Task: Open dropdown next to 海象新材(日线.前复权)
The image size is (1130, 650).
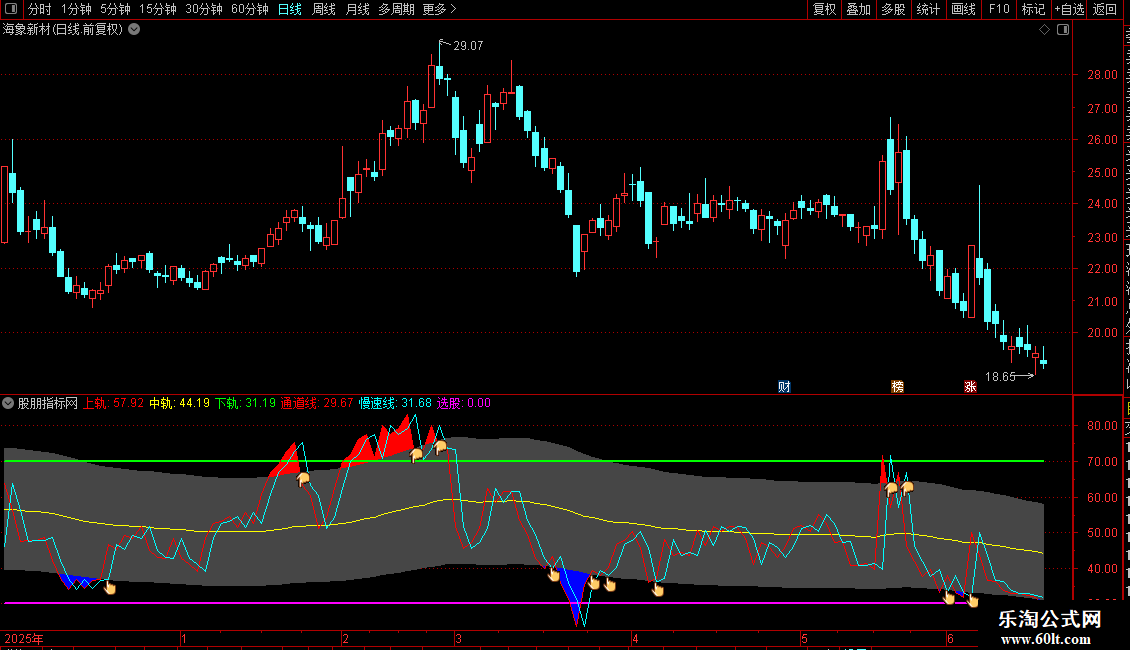Action: (x=134, y=30)
